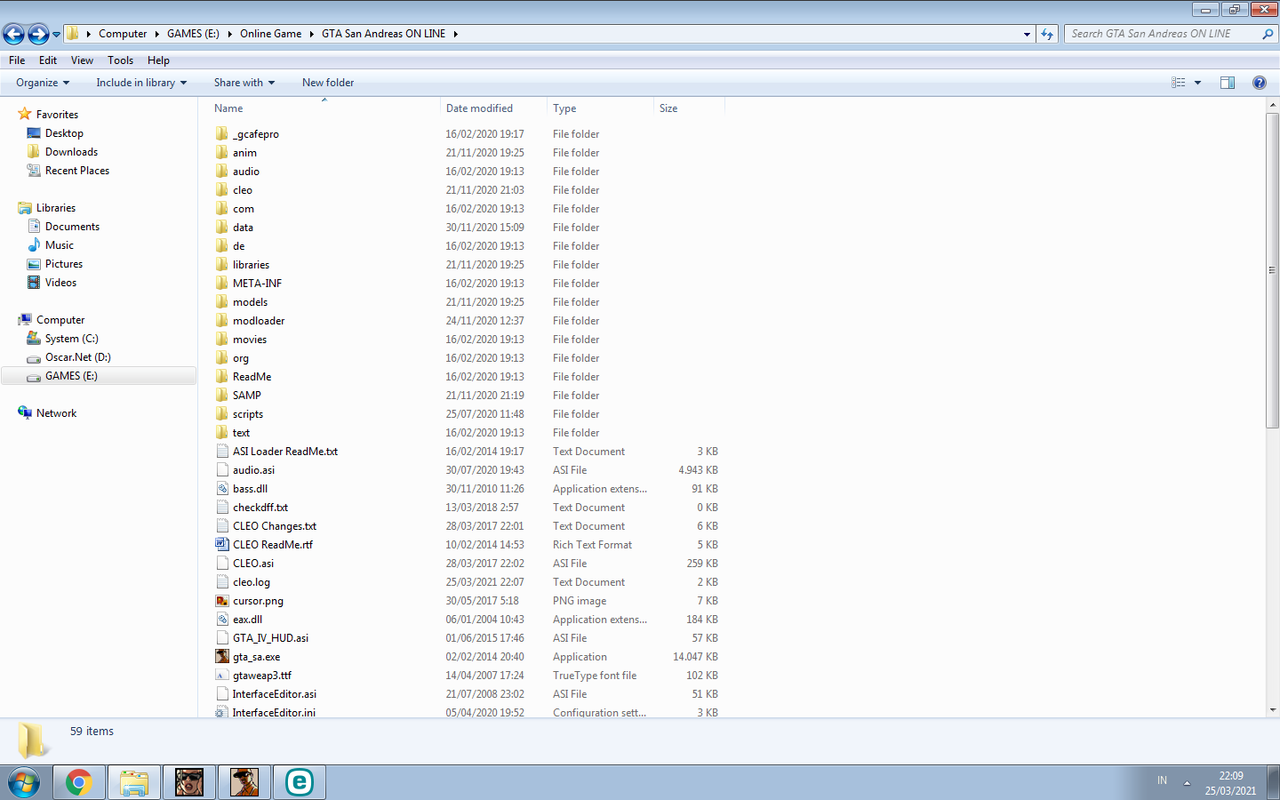
Task: Select the file "ASI Loader ReadMe.txt"
Action: (285, 452)
